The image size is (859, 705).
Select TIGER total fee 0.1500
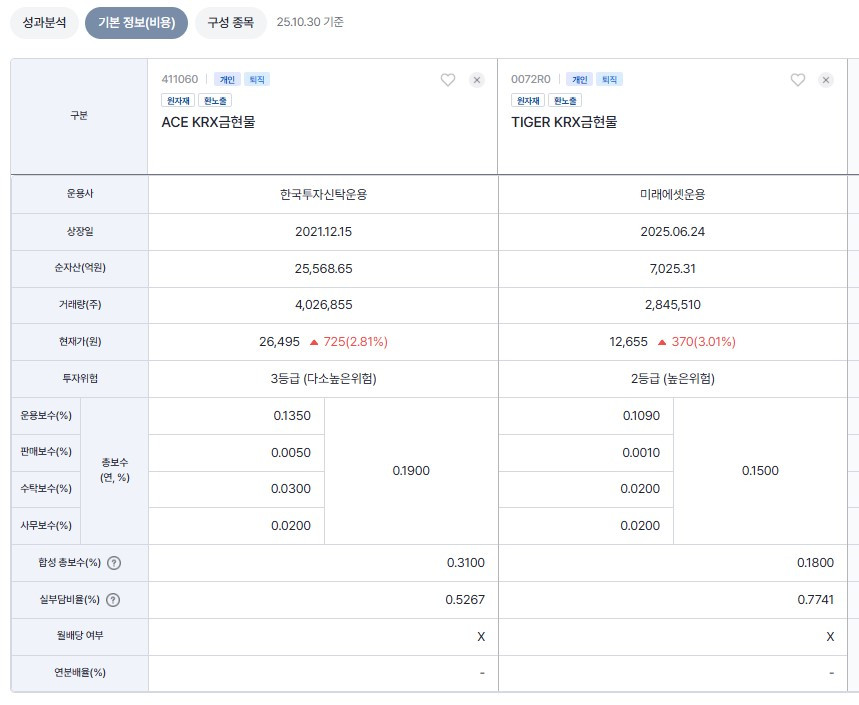tap(760, 471)
